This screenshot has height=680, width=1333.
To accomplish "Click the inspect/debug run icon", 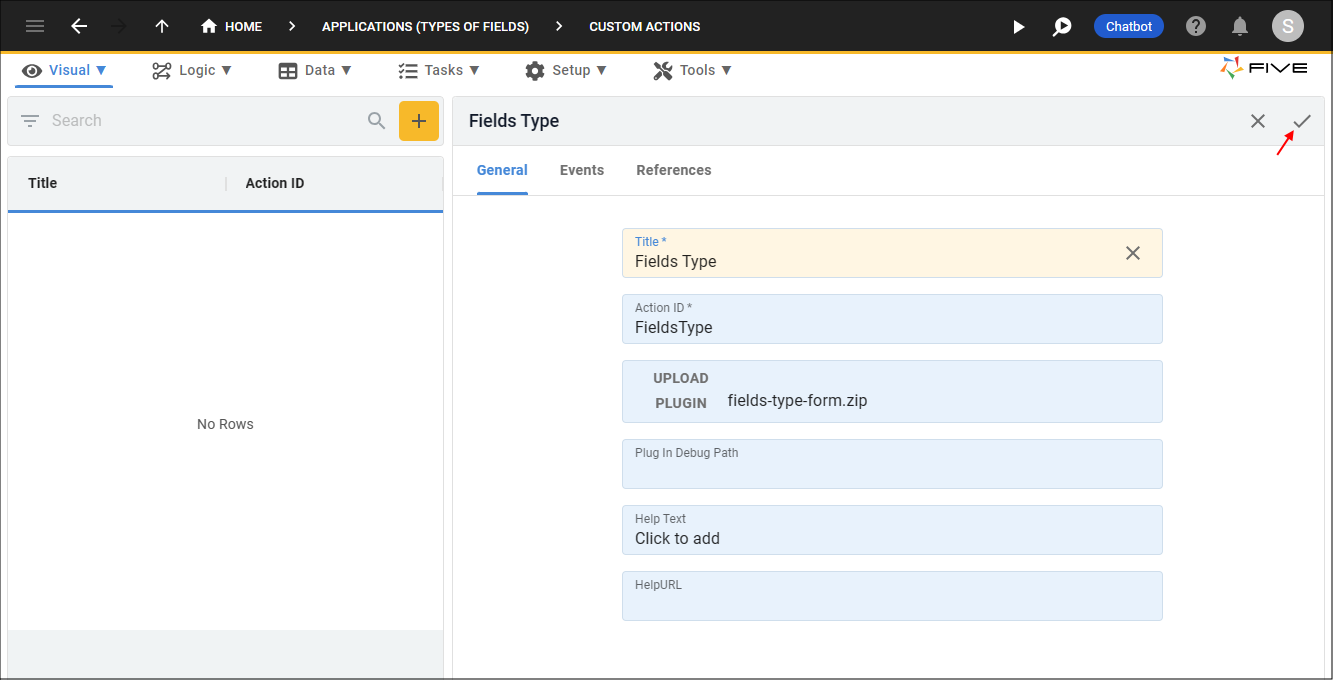I will pyautogui.click(x=1062, y=27).
